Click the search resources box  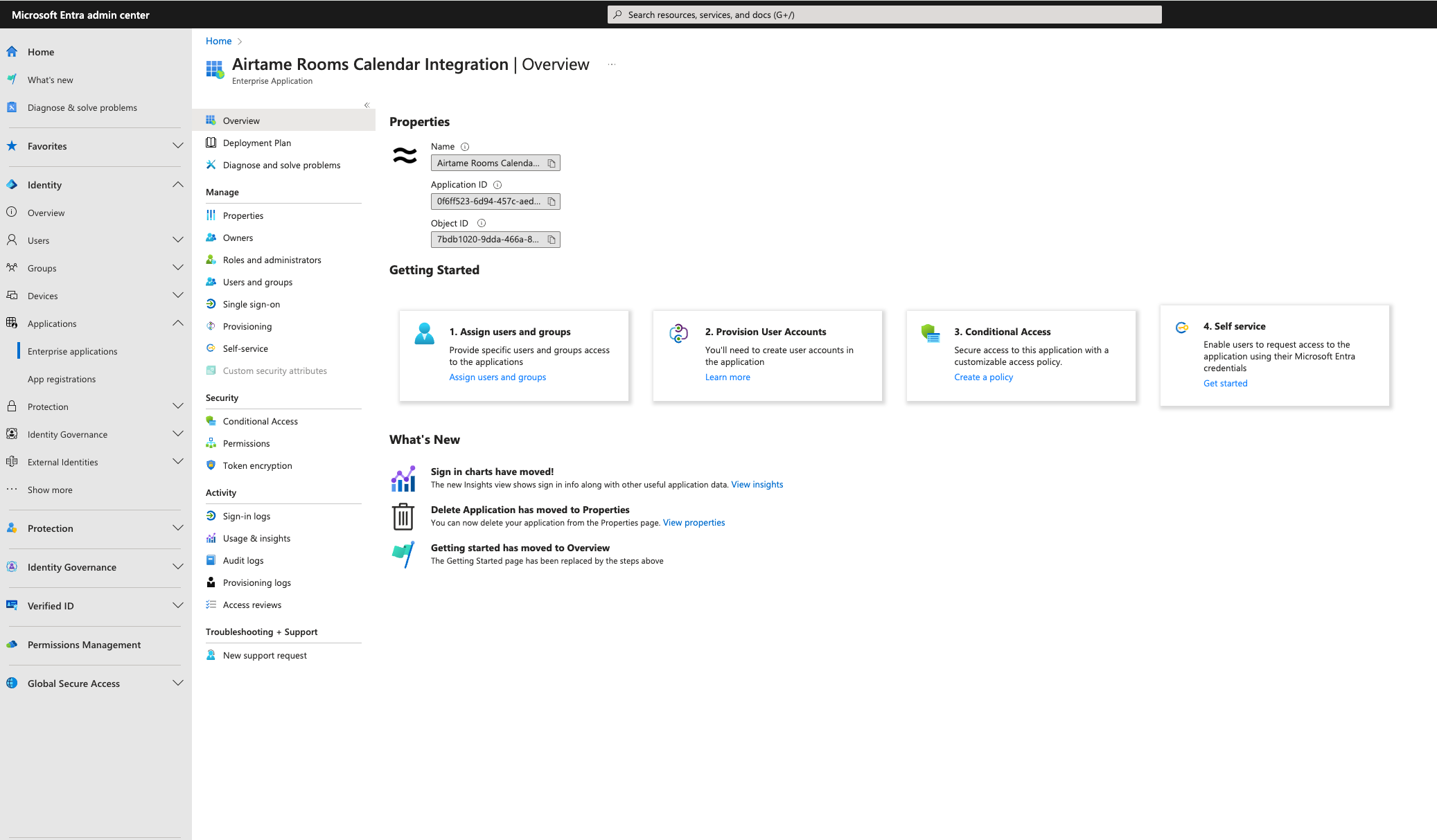pos(884,15)
